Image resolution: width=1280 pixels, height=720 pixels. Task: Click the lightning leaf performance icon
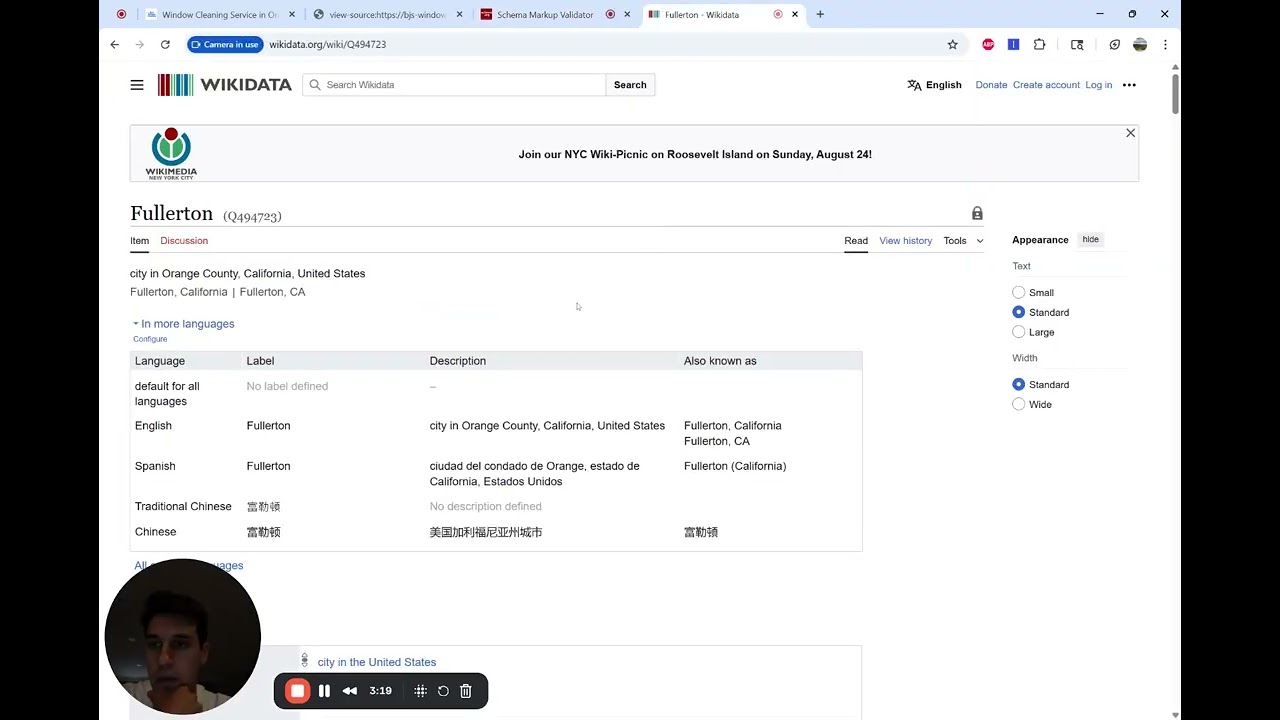1114,44
